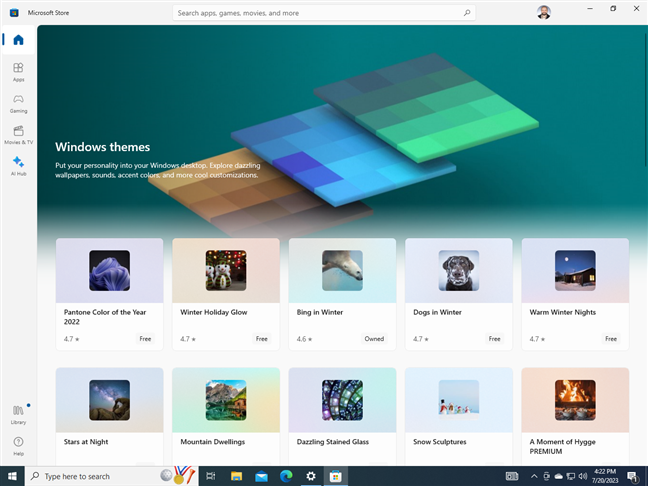648x486 pixels.
Task: Click Free button on Dogs in Winter
Action: (494, 339)
